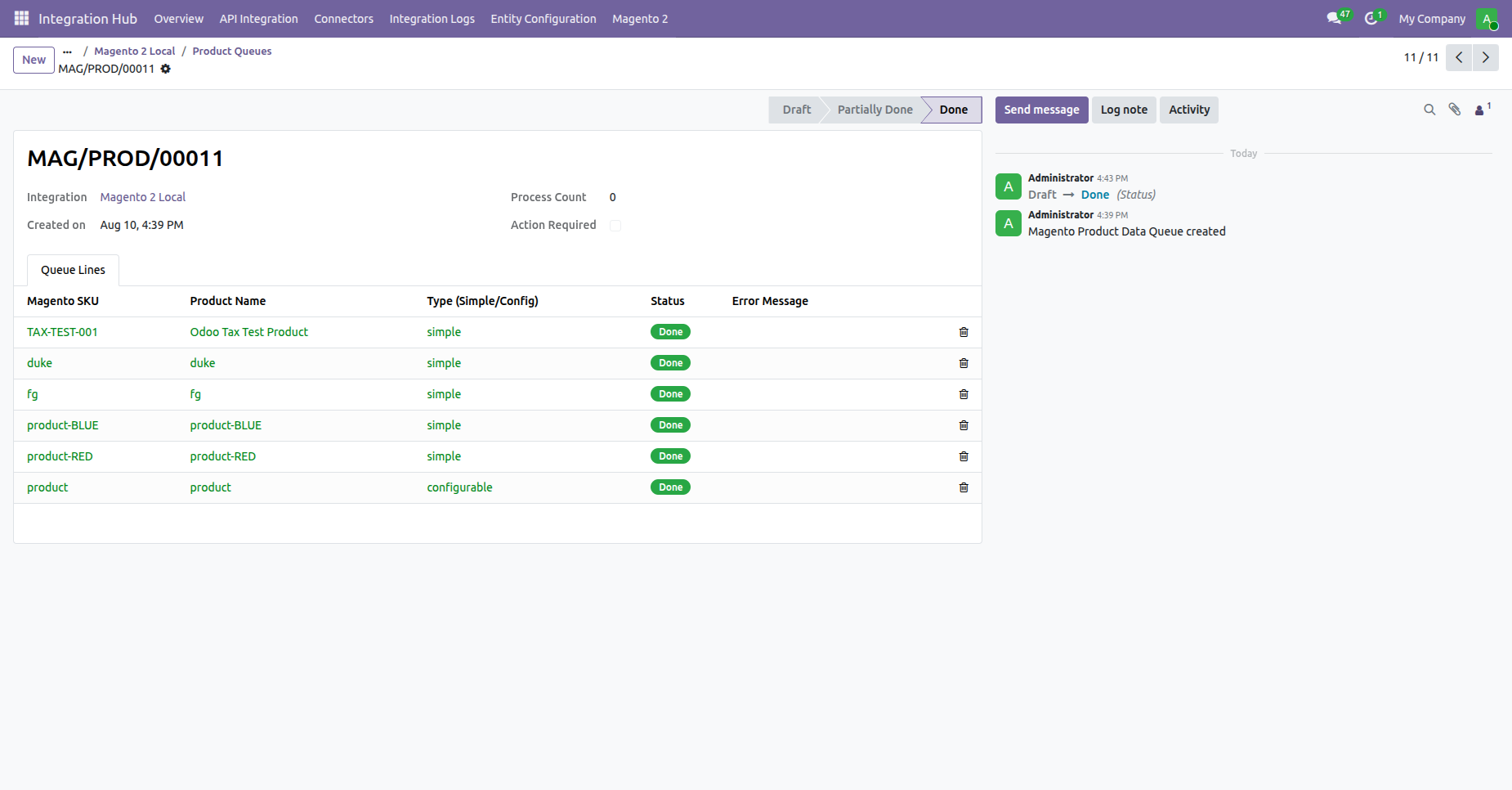Go to previous record arrow

pyautogui.click(x=1459, y=57)
